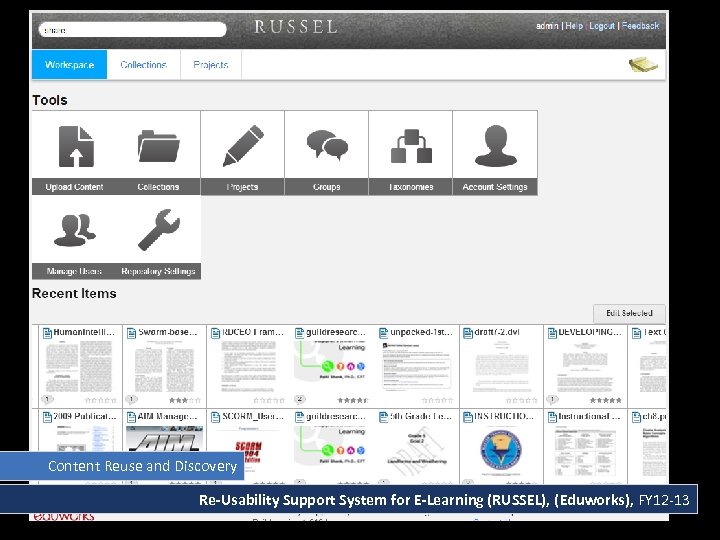Open the RDCEO Fram… page preview thumbnail
The height and width of the screenshot is (540, 720).
[248, 366]
